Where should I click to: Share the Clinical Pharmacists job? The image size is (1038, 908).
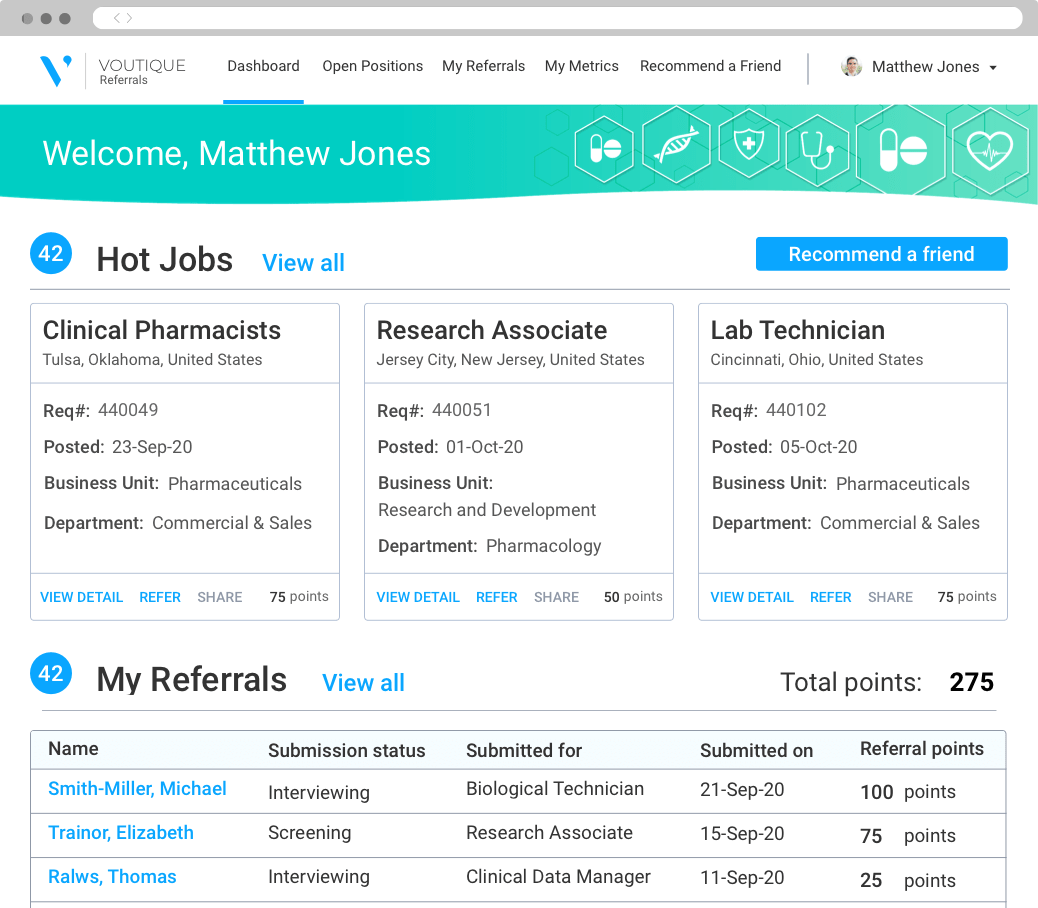[220, 597]
